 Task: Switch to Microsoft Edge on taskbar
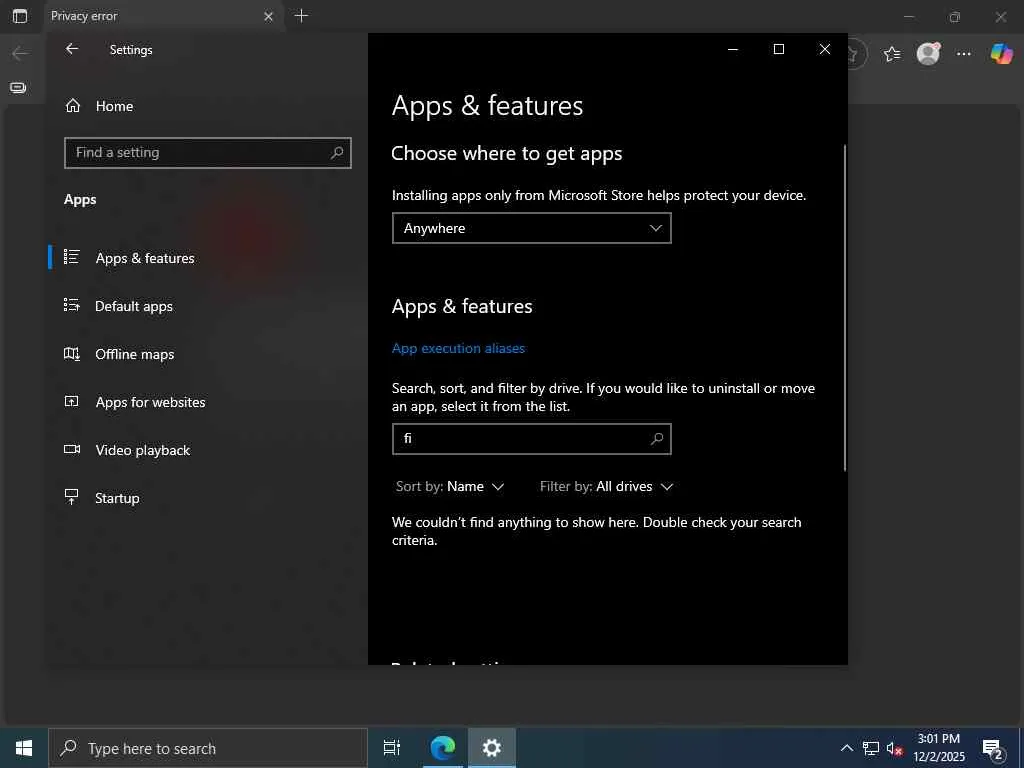coord(443,748)
